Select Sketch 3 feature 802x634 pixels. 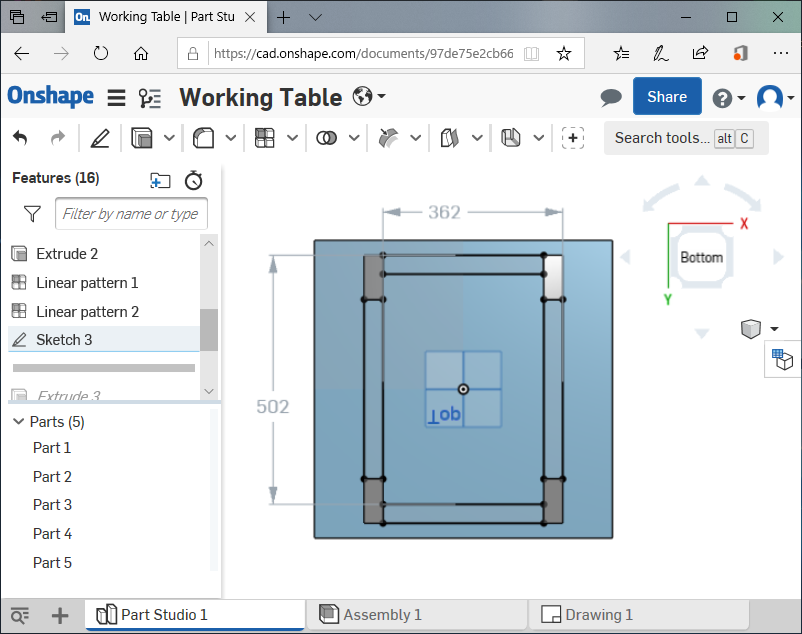tap(104, 339)
